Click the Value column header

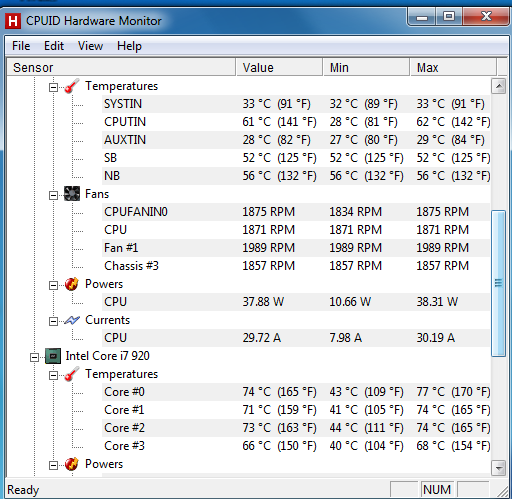coord(279,68)
